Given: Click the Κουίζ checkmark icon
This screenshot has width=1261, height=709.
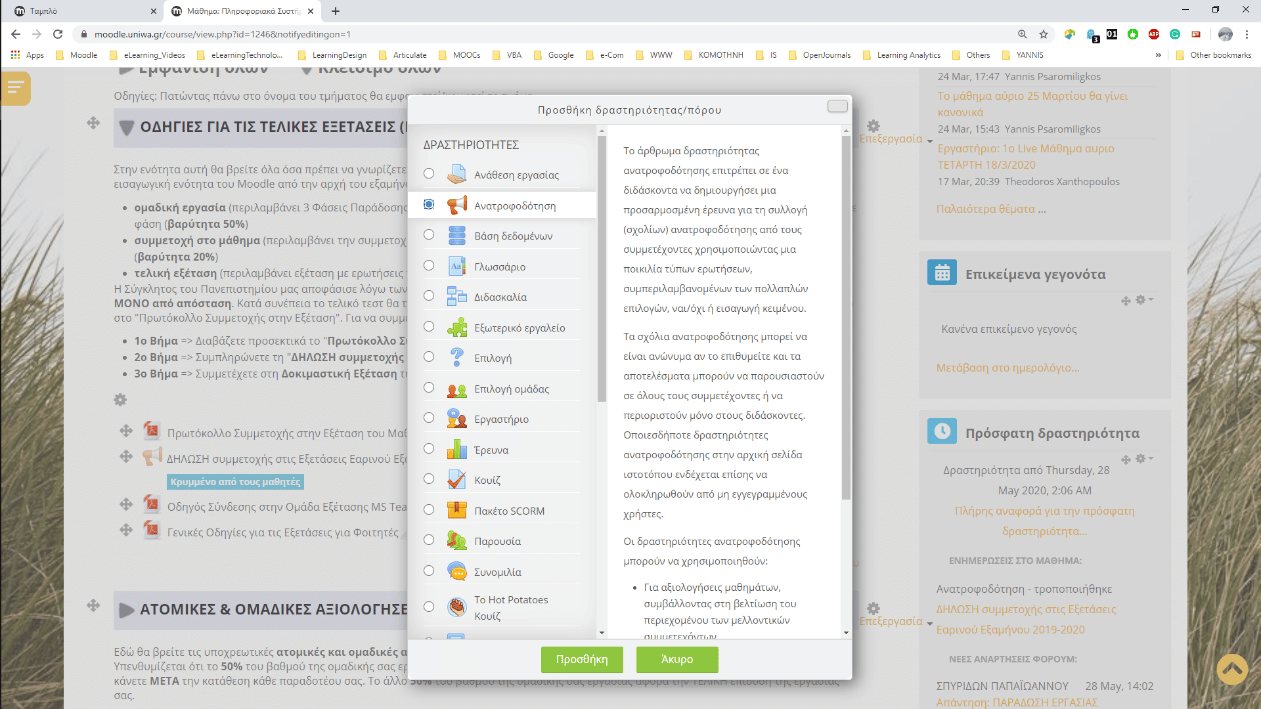Looking at the screenshot, I should click(456, 480).
